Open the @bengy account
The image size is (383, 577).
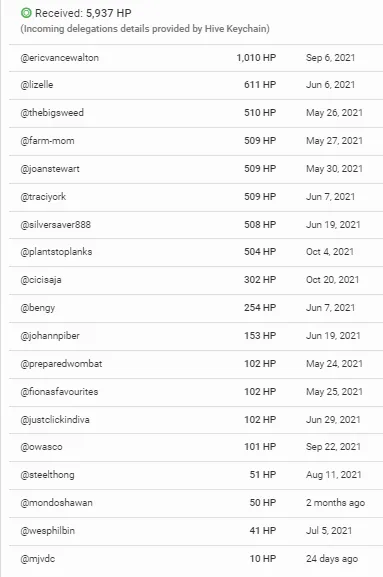tap(38, 308)
